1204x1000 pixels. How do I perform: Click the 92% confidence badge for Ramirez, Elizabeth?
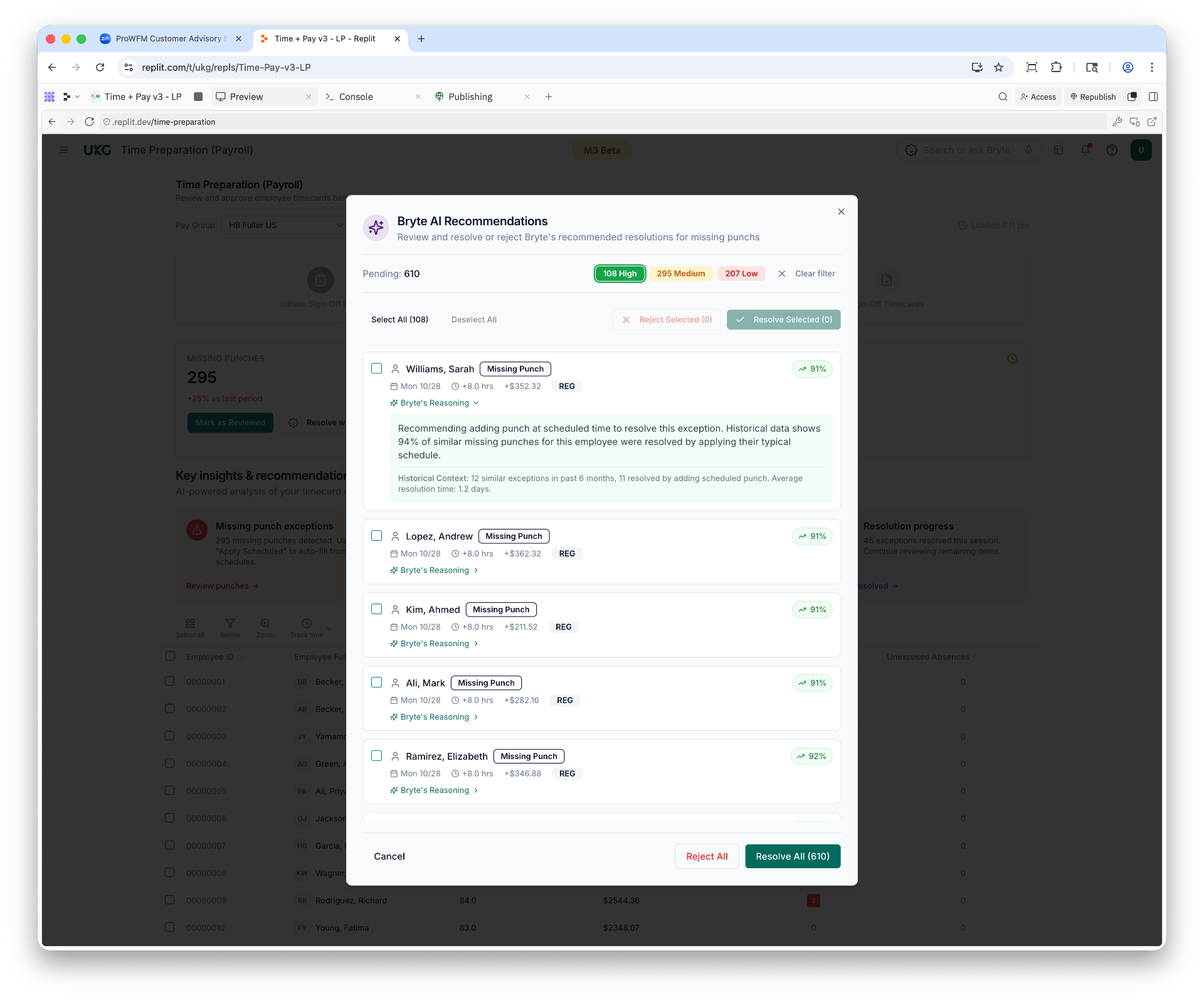(811, 757)
